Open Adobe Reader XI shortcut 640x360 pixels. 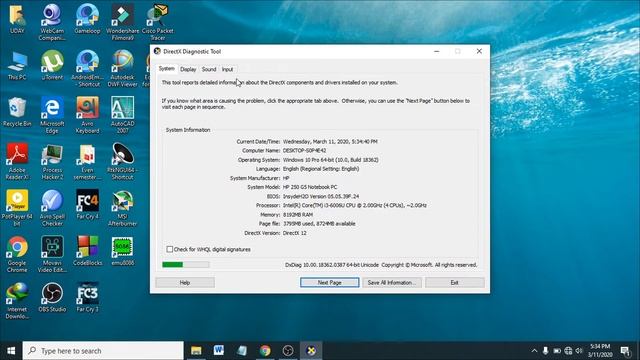coord(17,162)
